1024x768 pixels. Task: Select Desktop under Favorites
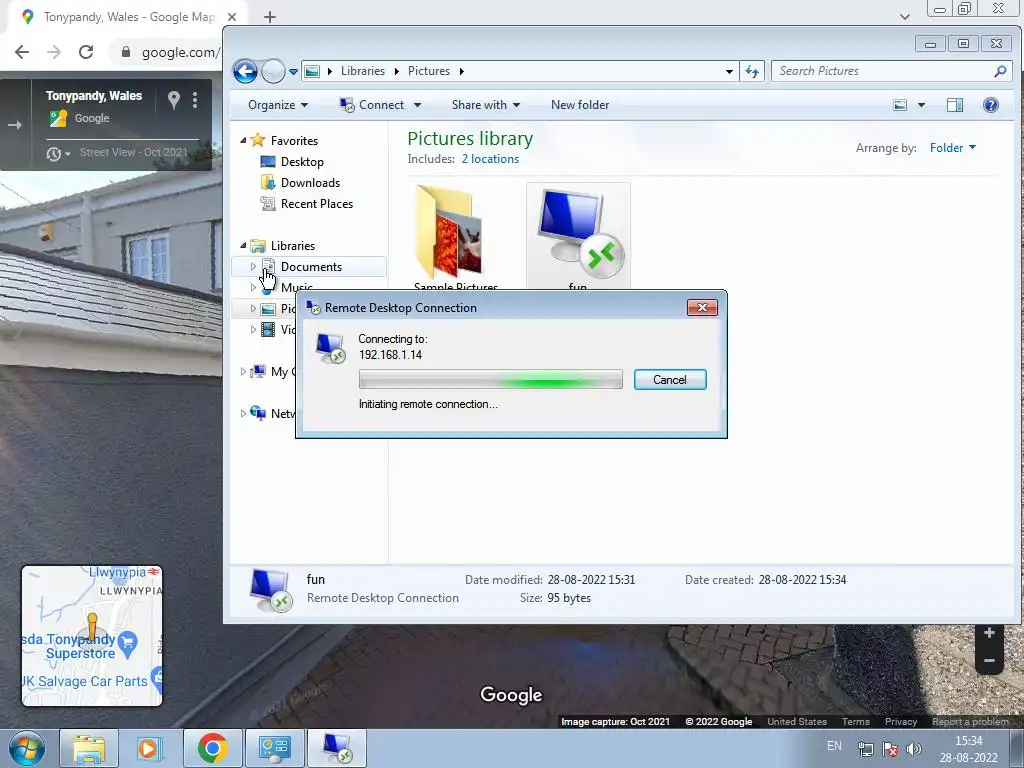pyautogui.click(x=302, y=162)
